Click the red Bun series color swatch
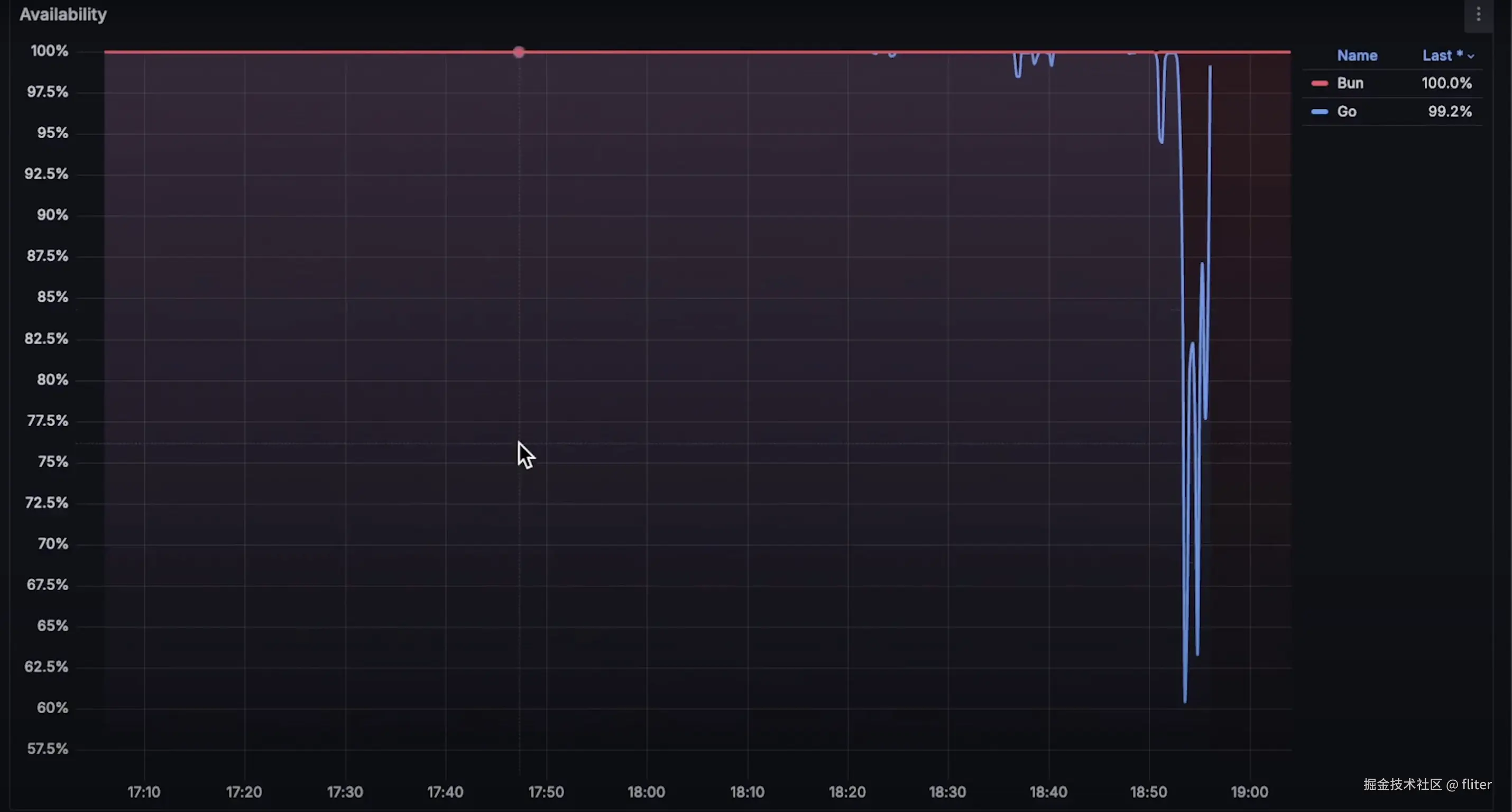Image resolution: width=1512 pixels, height=812 pixels. tap(1319, 84)
